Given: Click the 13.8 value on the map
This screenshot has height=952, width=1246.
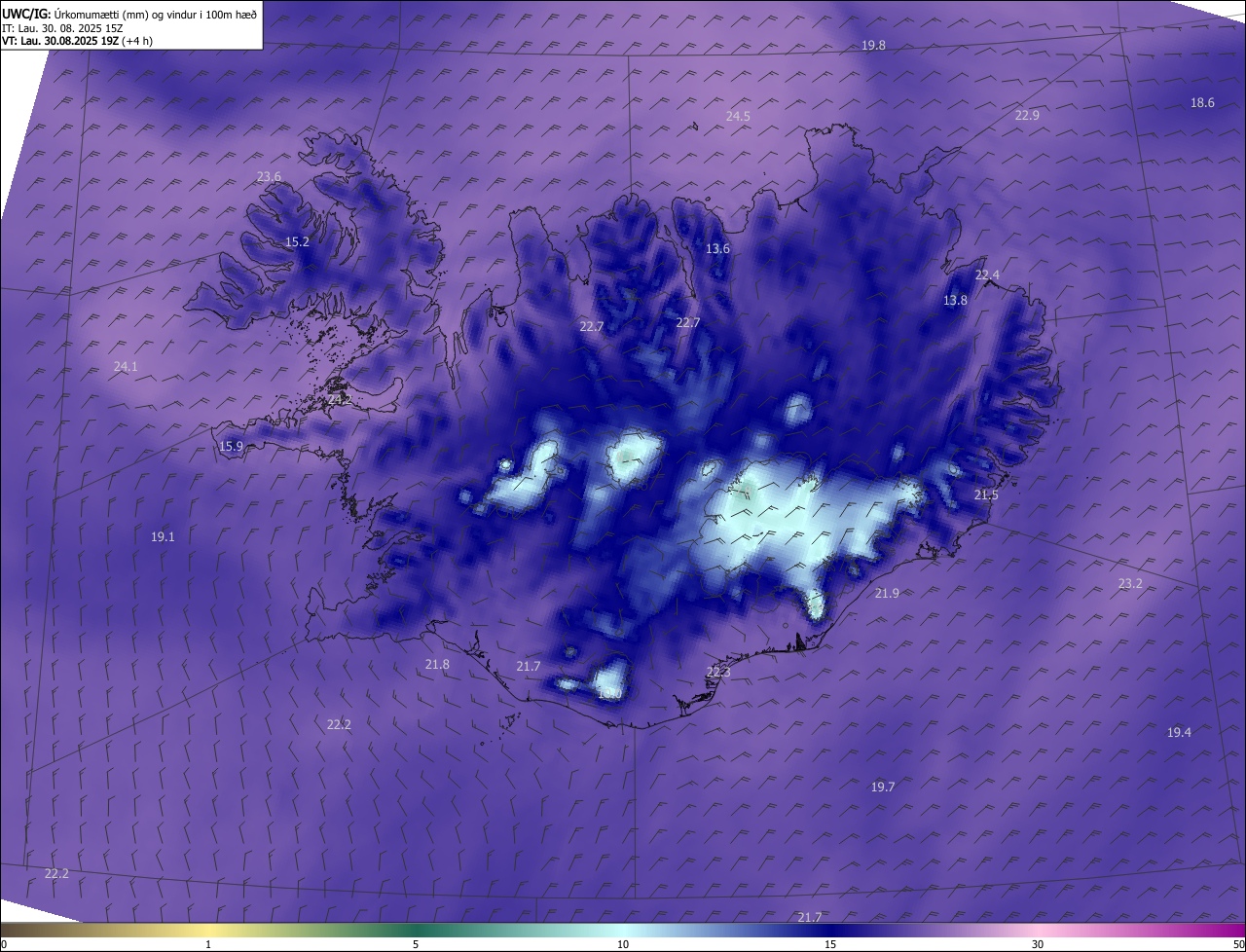Looking at the screenshot, I should (x=955, y=301).
